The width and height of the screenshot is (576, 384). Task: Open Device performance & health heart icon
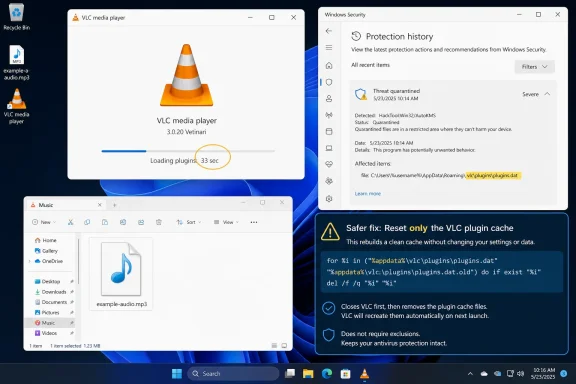coord(329,164)
